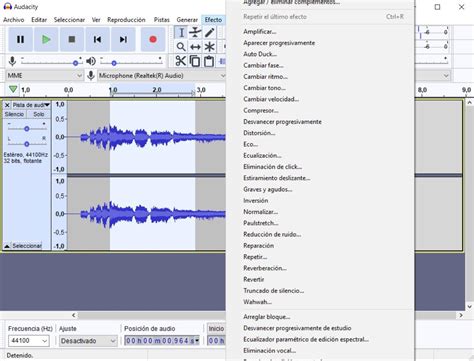Pause playback with the Pause button

20,39
